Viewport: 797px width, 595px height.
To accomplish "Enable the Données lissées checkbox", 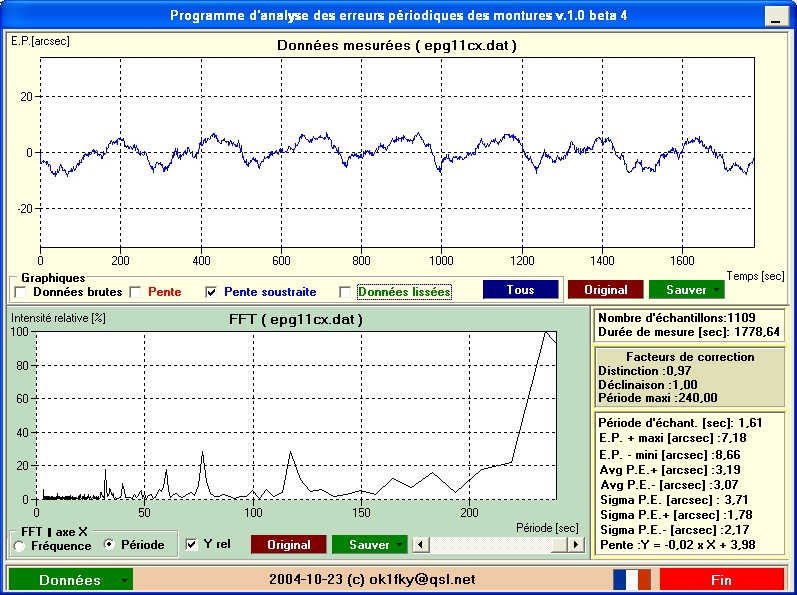I will click(345, 292).
